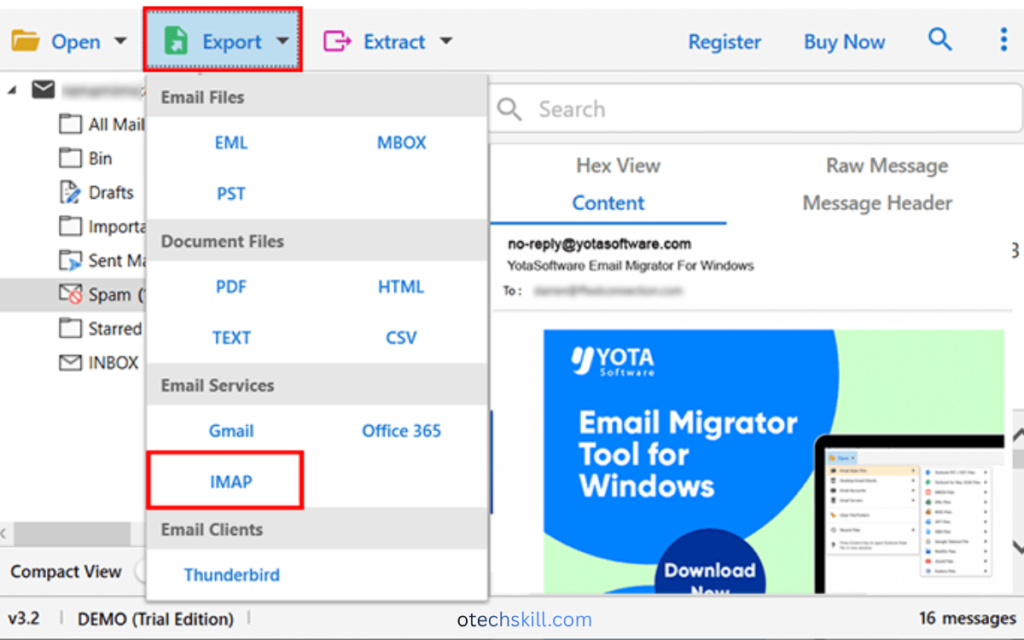Choose EML export format
The width and height of the screenshot is (1024, 640).
coord(231,142)
